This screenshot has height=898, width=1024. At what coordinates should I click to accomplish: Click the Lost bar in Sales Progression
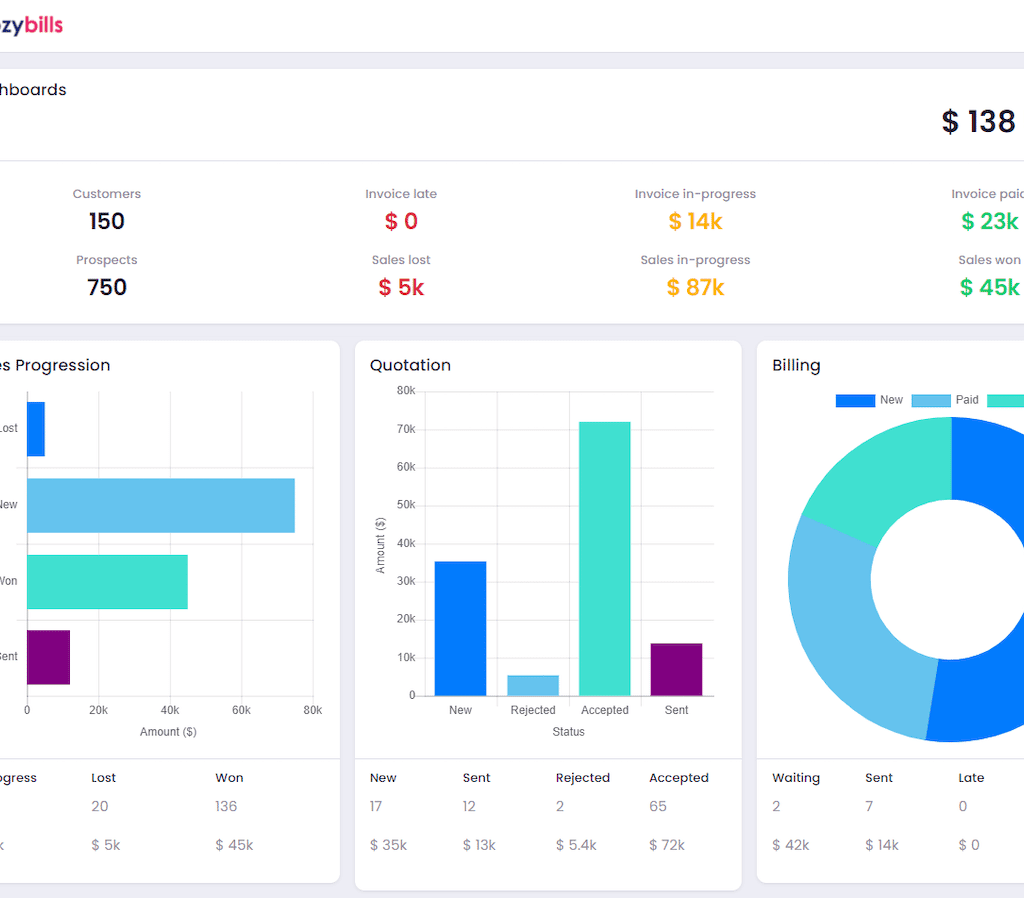(36, 429)
